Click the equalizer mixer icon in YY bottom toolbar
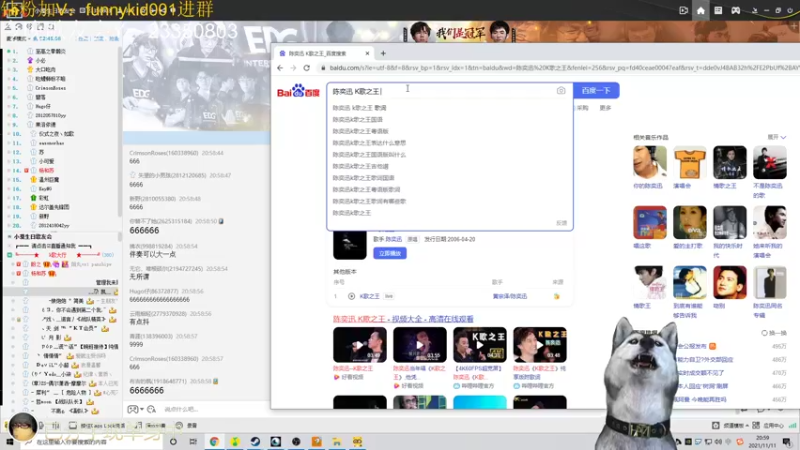The image size is (800, 450). (x=56, y=425)
